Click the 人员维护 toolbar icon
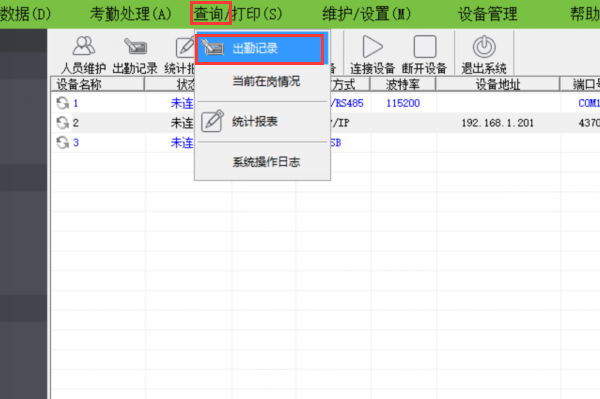The image size is (600, 399). 83,47
